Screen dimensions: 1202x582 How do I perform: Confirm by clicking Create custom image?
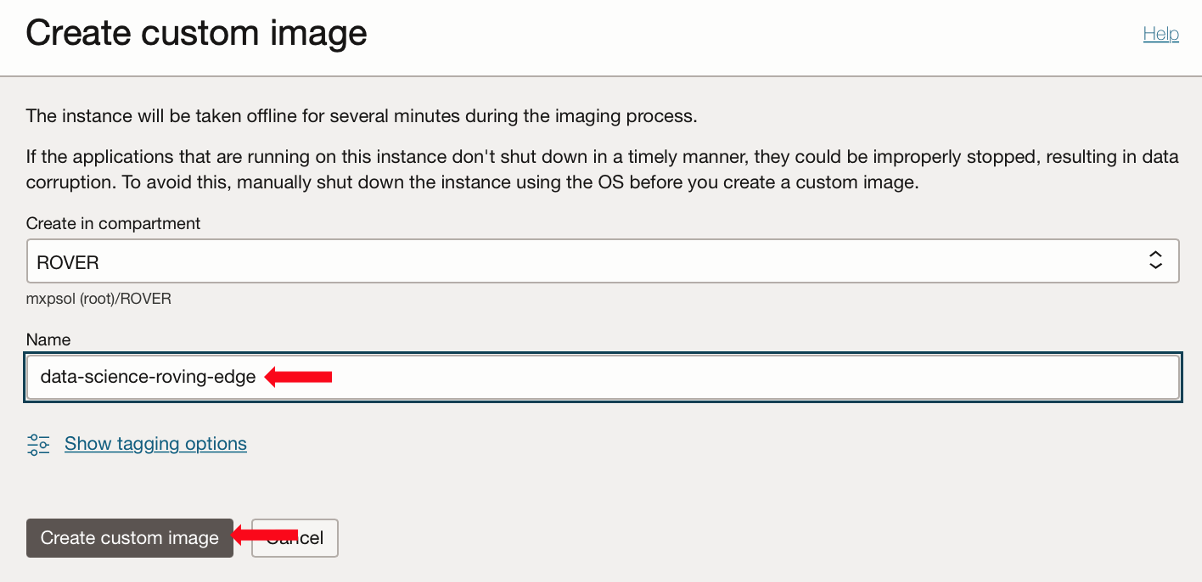click(129, 537)
